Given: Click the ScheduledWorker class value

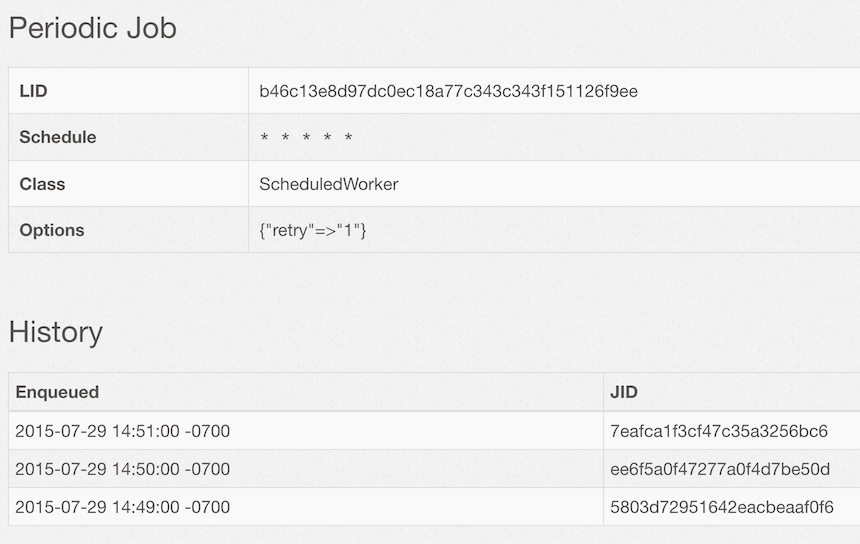Looking at the screenshot, I should click(328, 184).
